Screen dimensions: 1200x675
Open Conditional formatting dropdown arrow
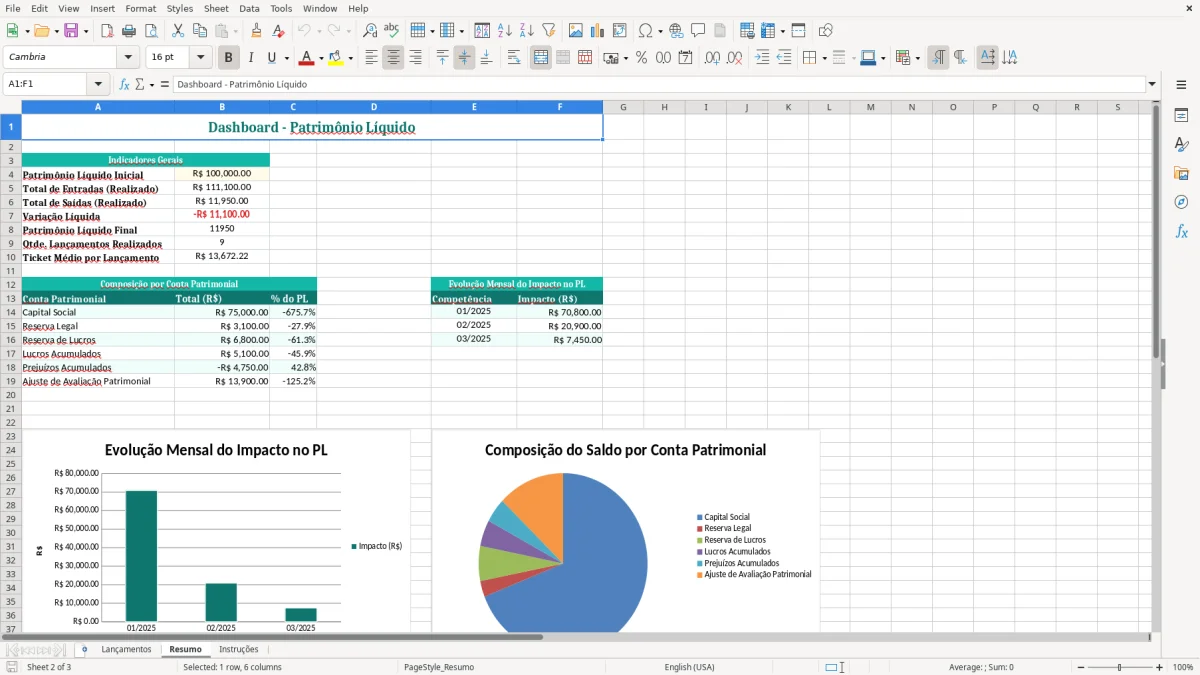(917, 58)
